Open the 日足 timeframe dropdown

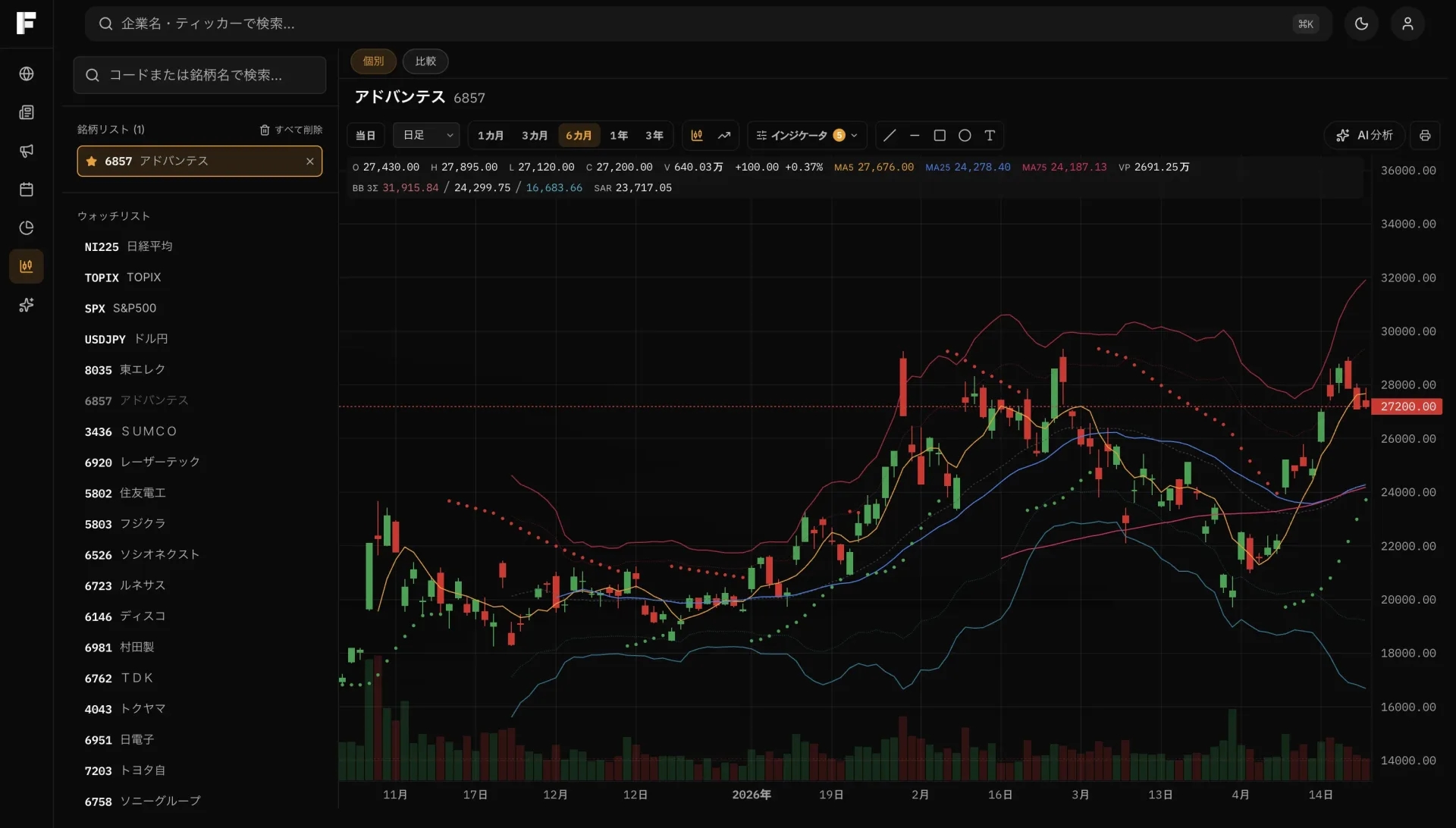click(426, 136)
